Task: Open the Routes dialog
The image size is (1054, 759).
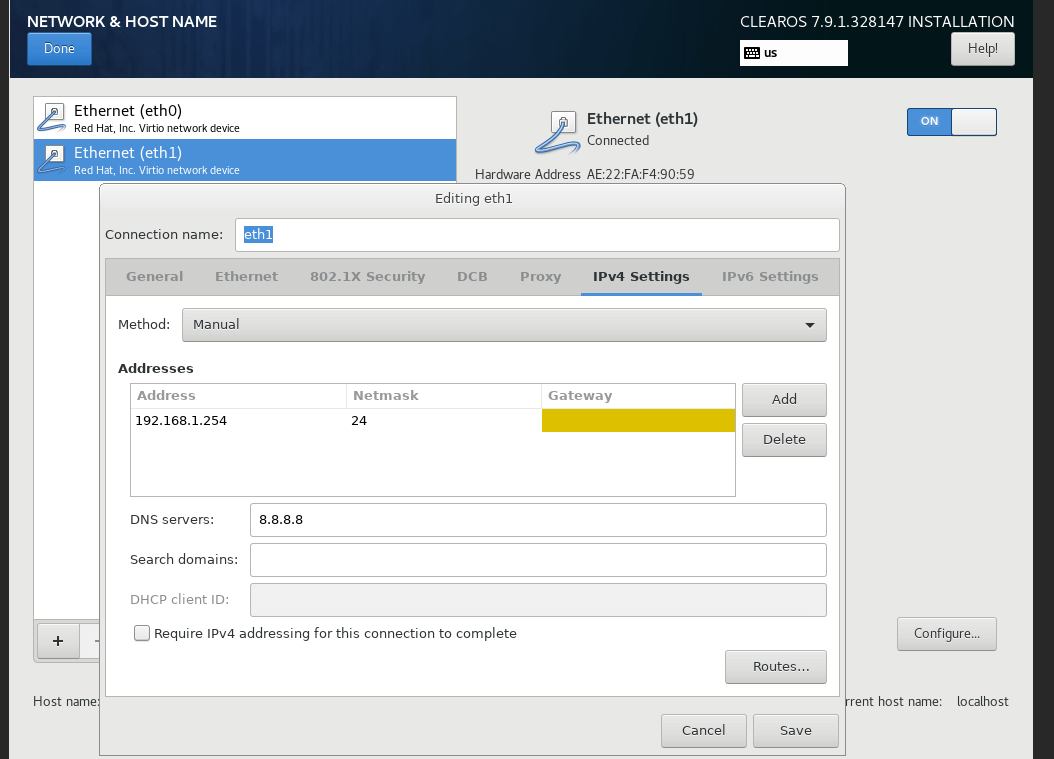Action: click(776, 667)
